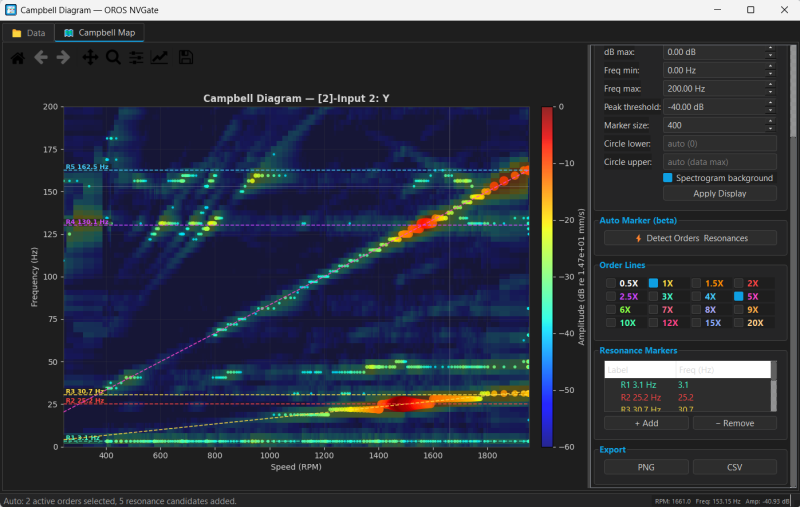Select R2 25.2 Hz resonance marker row
The height and width of the screenshot is (507, 800).
(687, 397)
